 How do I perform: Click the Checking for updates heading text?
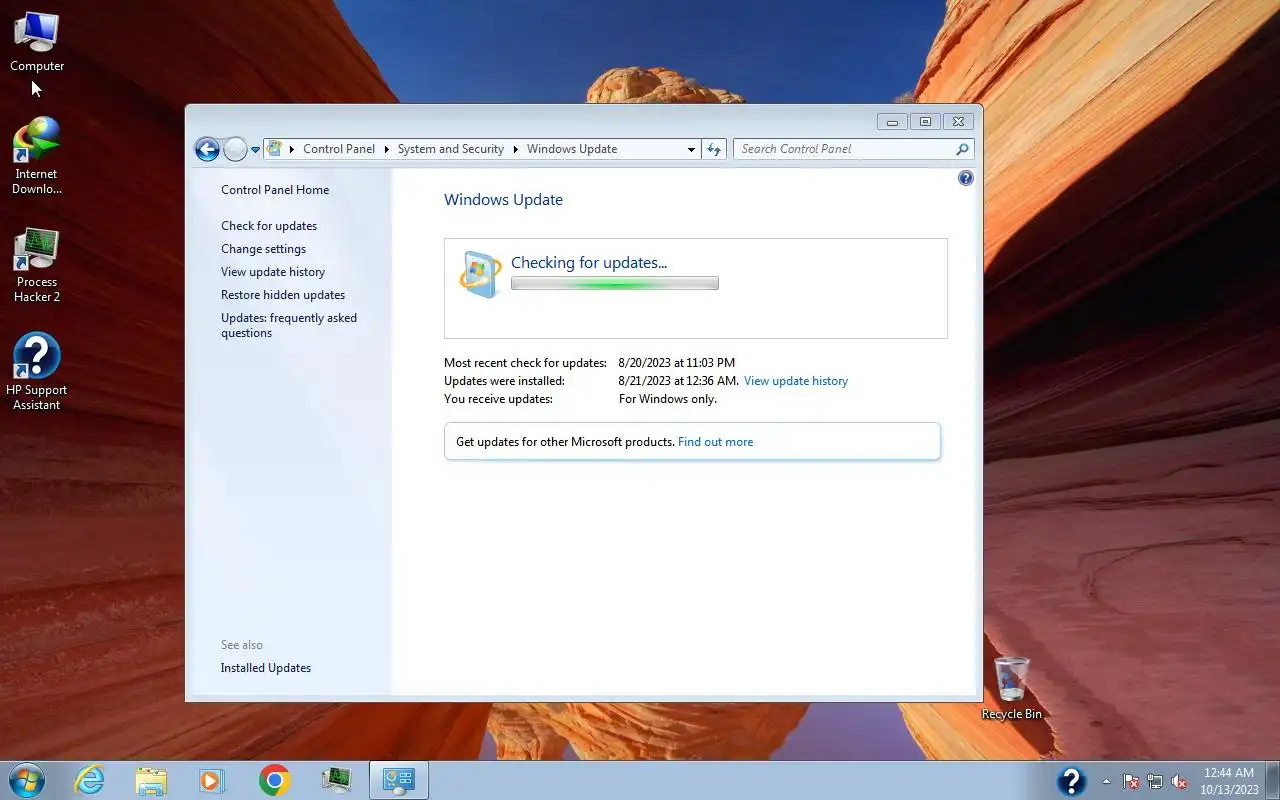[589, 263]
